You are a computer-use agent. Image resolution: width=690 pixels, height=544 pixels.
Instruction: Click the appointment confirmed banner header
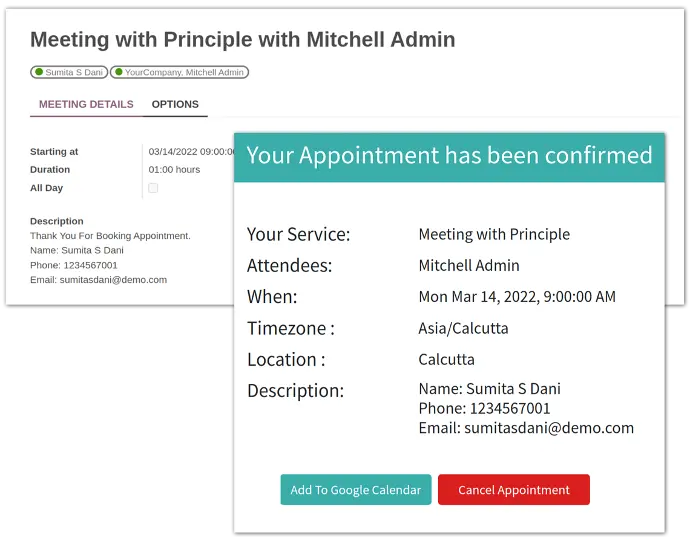point(449,157)
